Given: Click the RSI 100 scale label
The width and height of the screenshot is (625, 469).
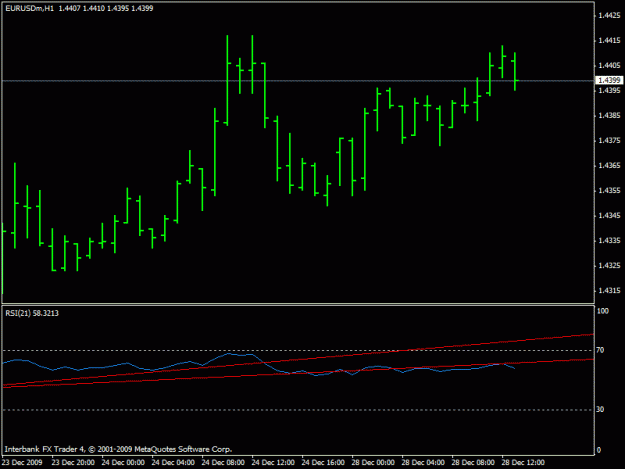Looking at the screenshot, I should coord(603,311).
